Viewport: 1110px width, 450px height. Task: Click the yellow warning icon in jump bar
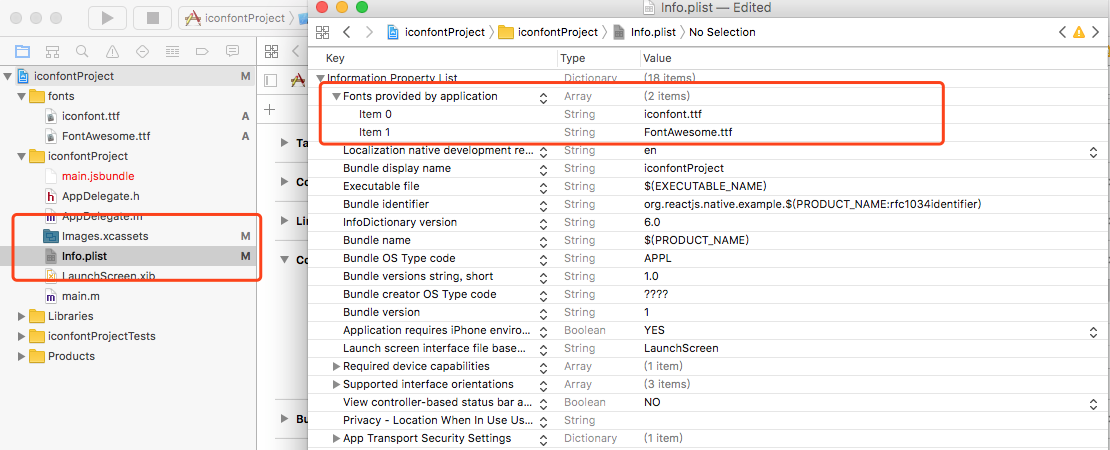(1079, 32)
